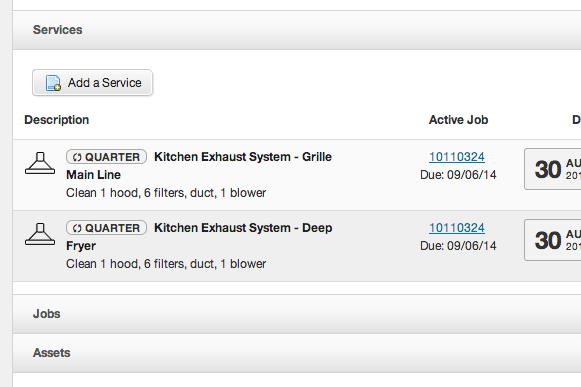
Task: Click the document icon in Add a Service
Action: pyautogui.click(x=53, y=83)
